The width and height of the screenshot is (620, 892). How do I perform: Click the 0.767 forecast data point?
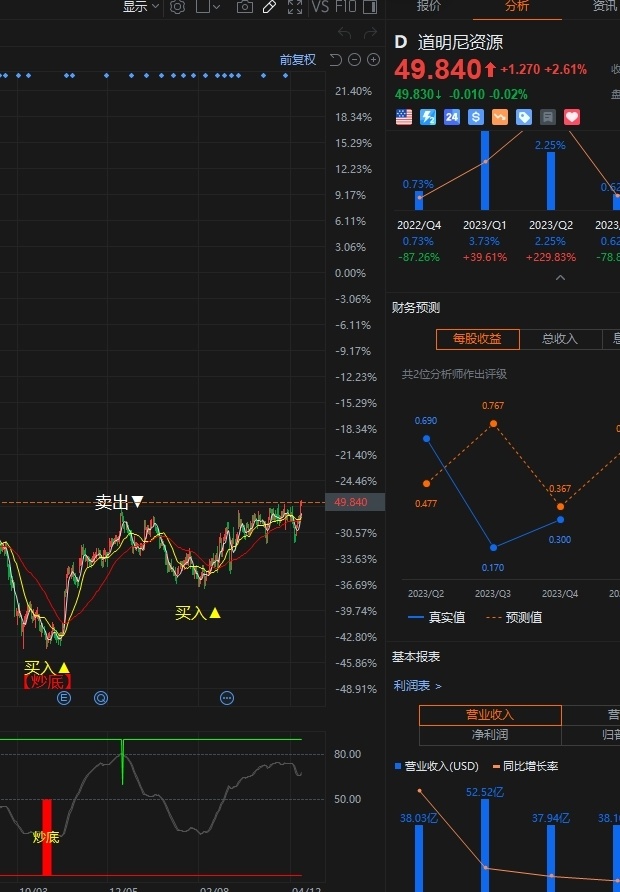pos(494,423)
